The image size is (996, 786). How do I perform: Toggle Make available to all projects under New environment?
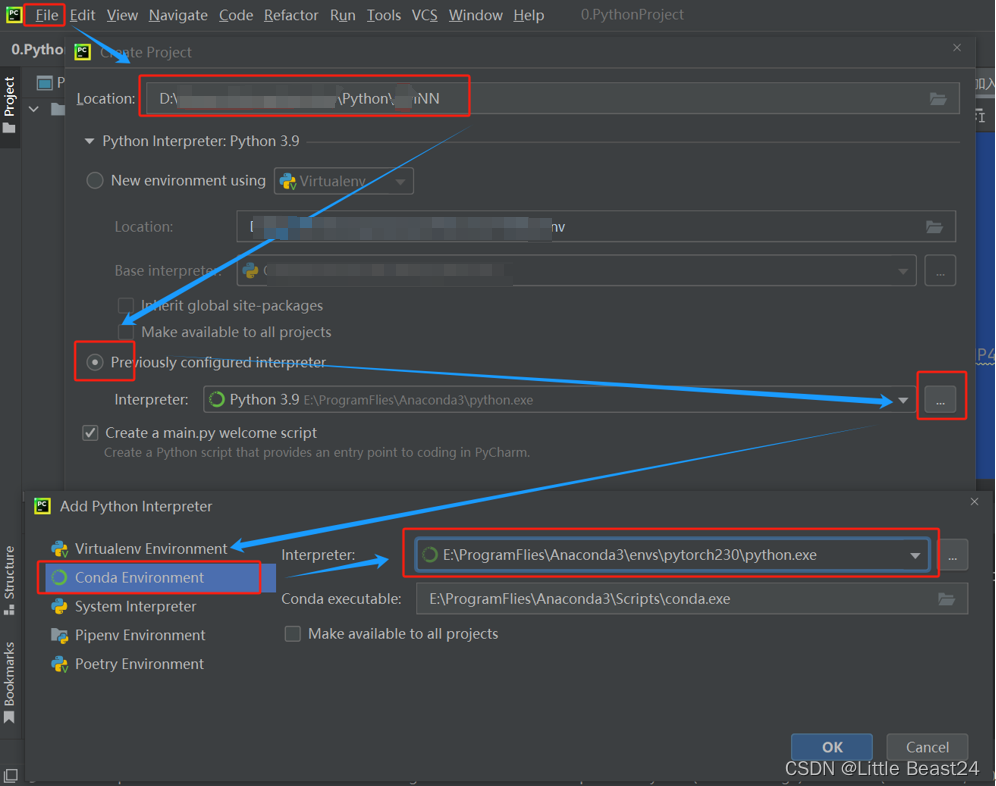126,332
